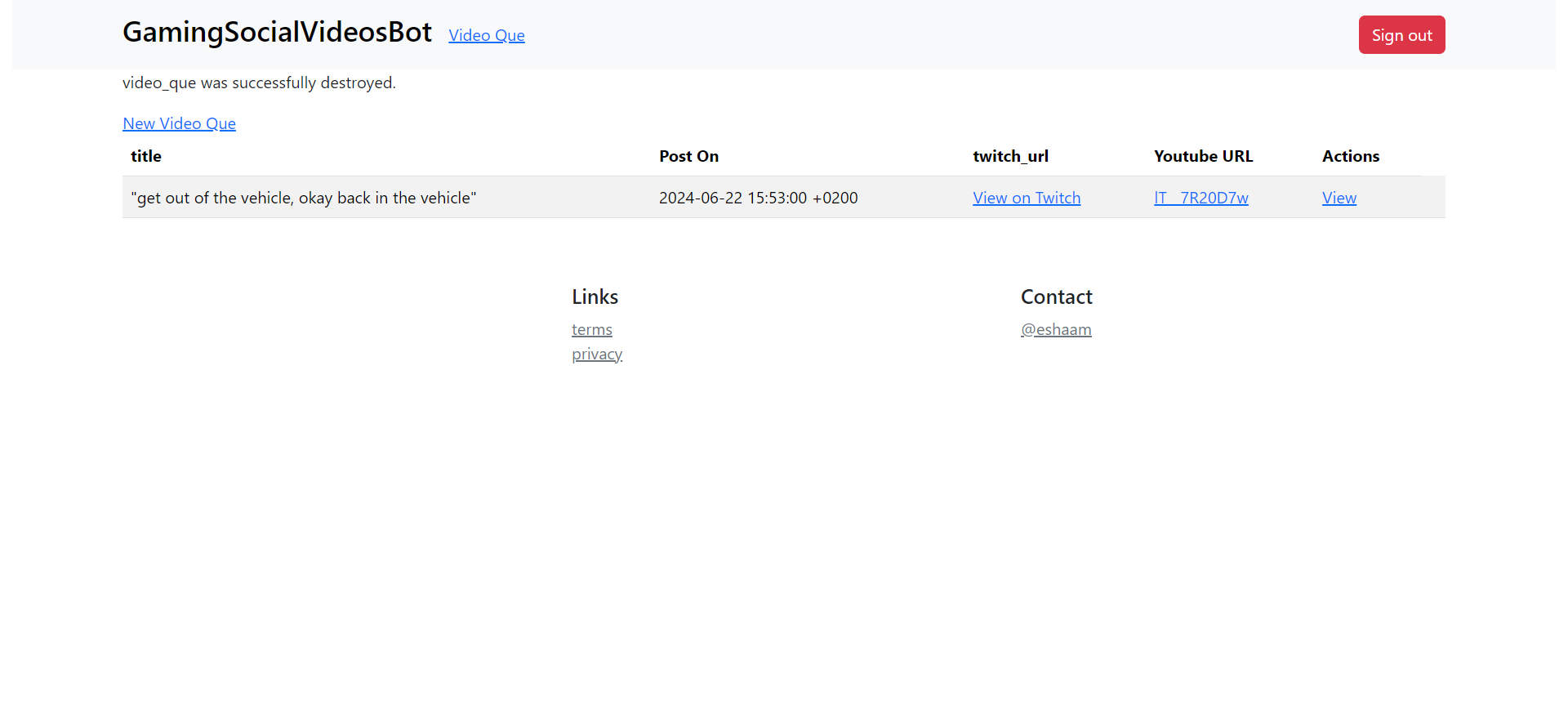Click the GamingSocialVideosBot brand title
1568x718 pixels.
pos(277,33)
